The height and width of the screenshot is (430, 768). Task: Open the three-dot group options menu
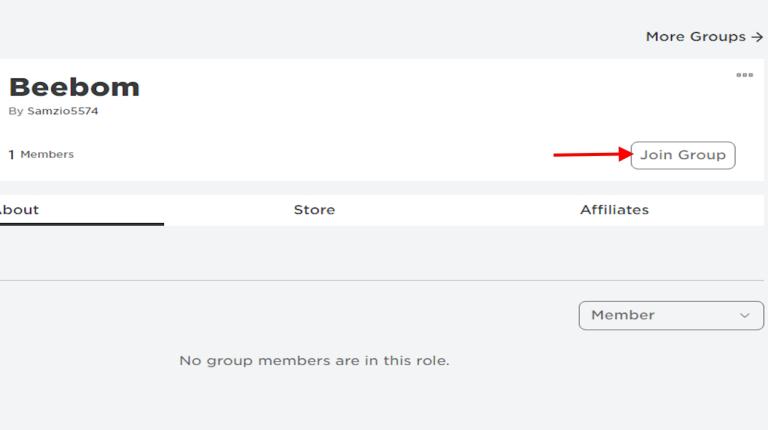click(x=744, y=75)
